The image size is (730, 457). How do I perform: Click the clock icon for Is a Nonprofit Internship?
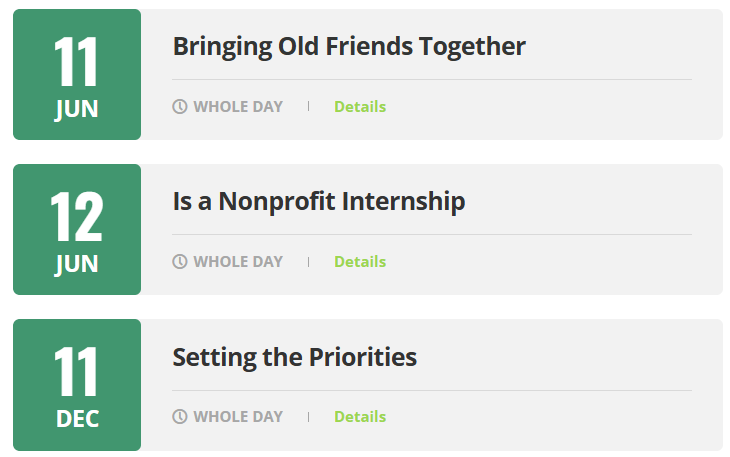coord(180,262)
